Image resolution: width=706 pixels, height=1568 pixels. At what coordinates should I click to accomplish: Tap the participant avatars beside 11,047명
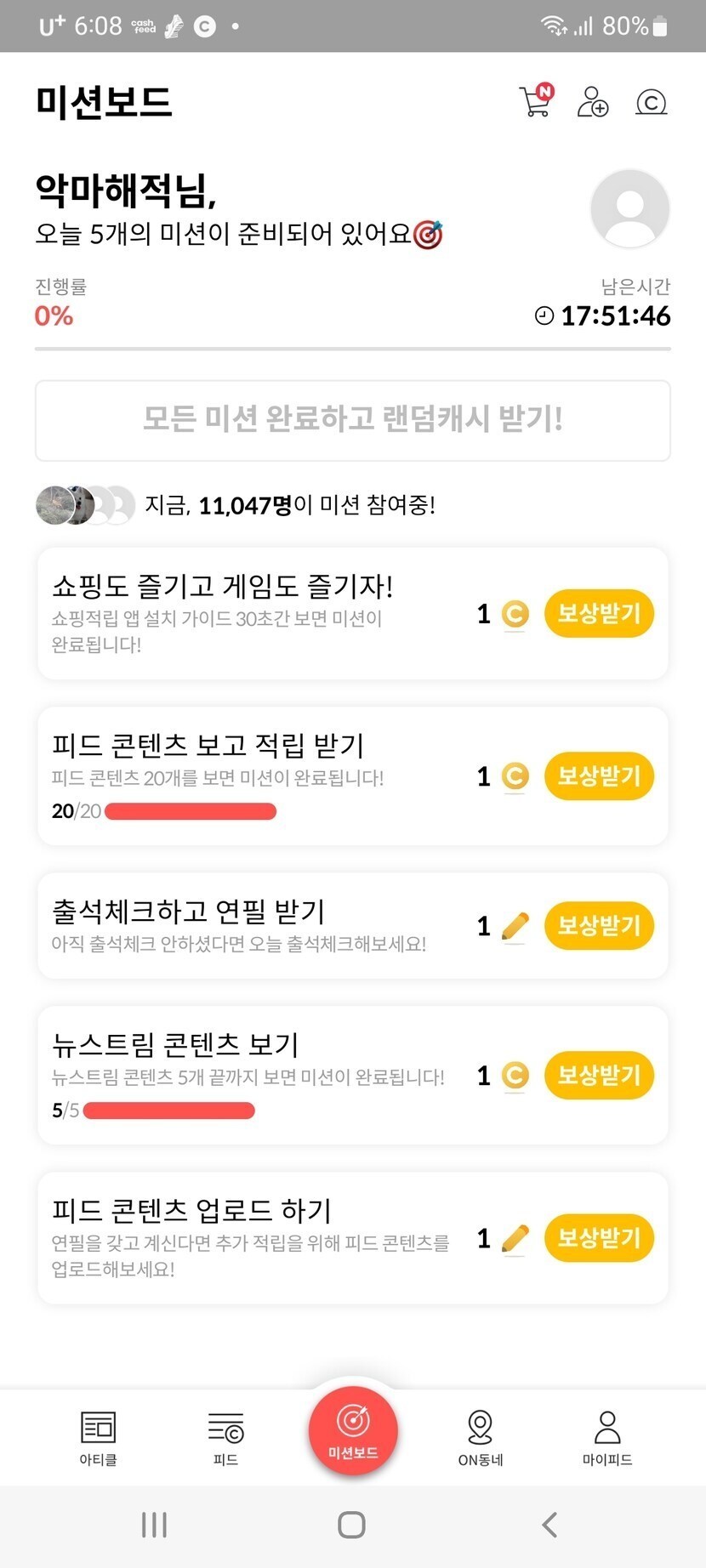coord(85,505)
